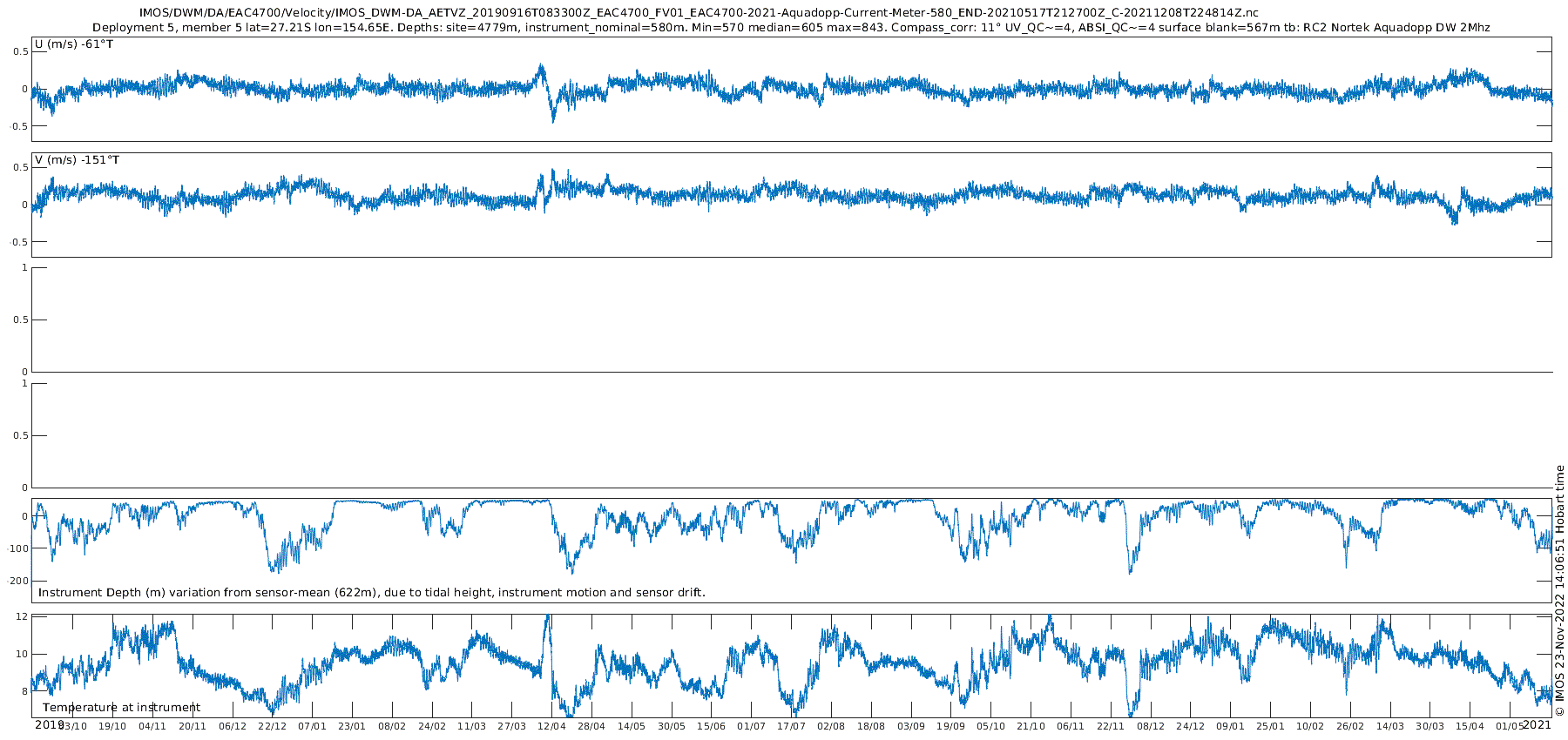Viewport: 1568px width, 740px height.
Task: Click the '03/09' date tick label
Action: click(911, 726)
